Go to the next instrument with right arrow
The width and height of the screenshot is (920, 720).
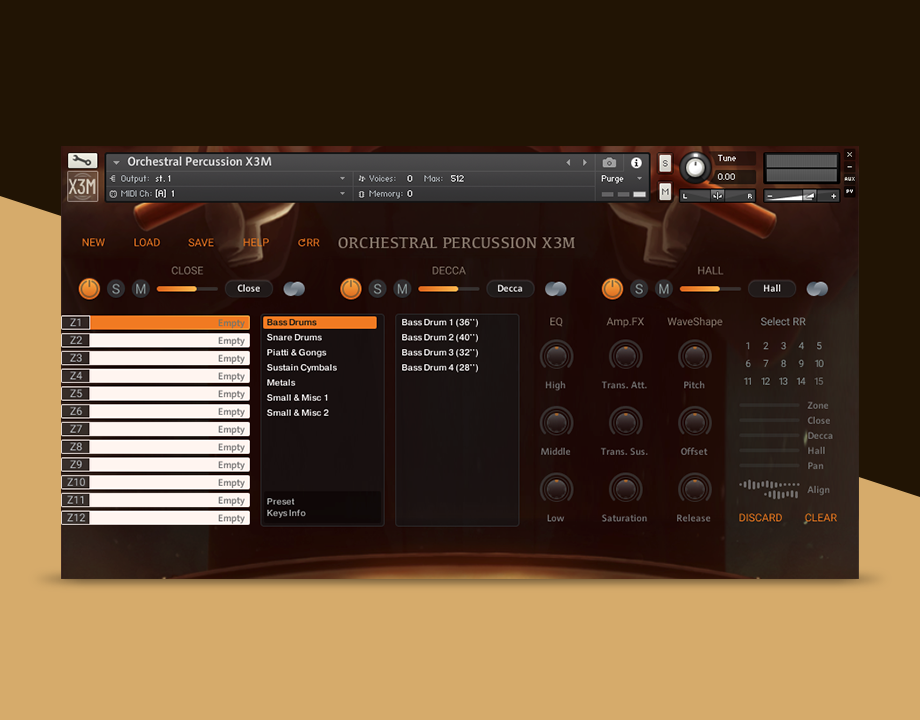coord(585,162)
